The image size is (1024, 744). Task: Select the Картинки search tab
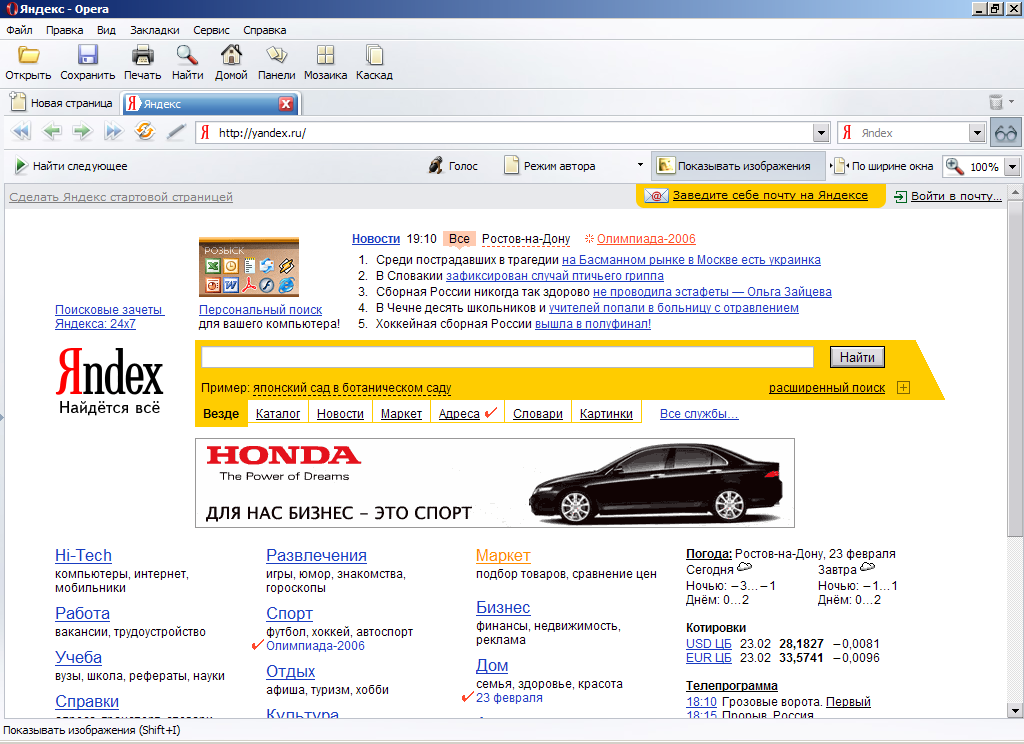[x=606, y=413]
